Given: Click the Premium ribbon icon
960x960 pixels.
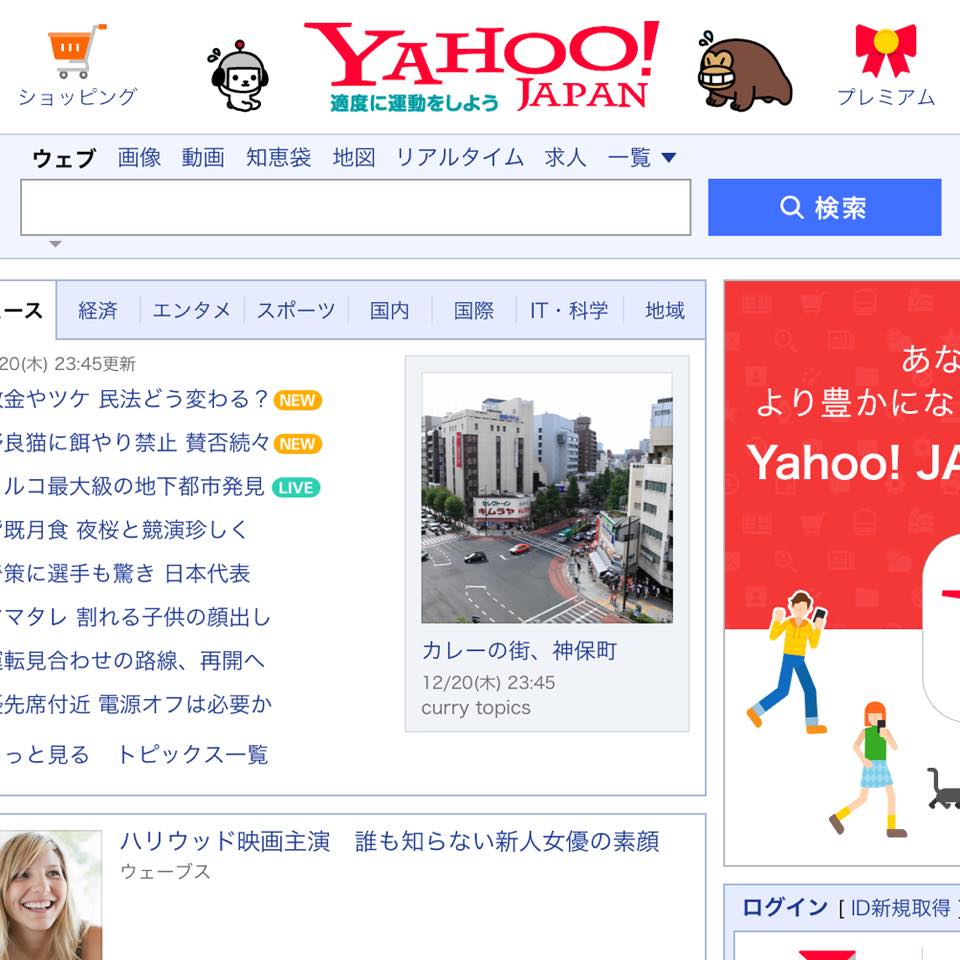Looking at the screenshot, I should point(886,50).
